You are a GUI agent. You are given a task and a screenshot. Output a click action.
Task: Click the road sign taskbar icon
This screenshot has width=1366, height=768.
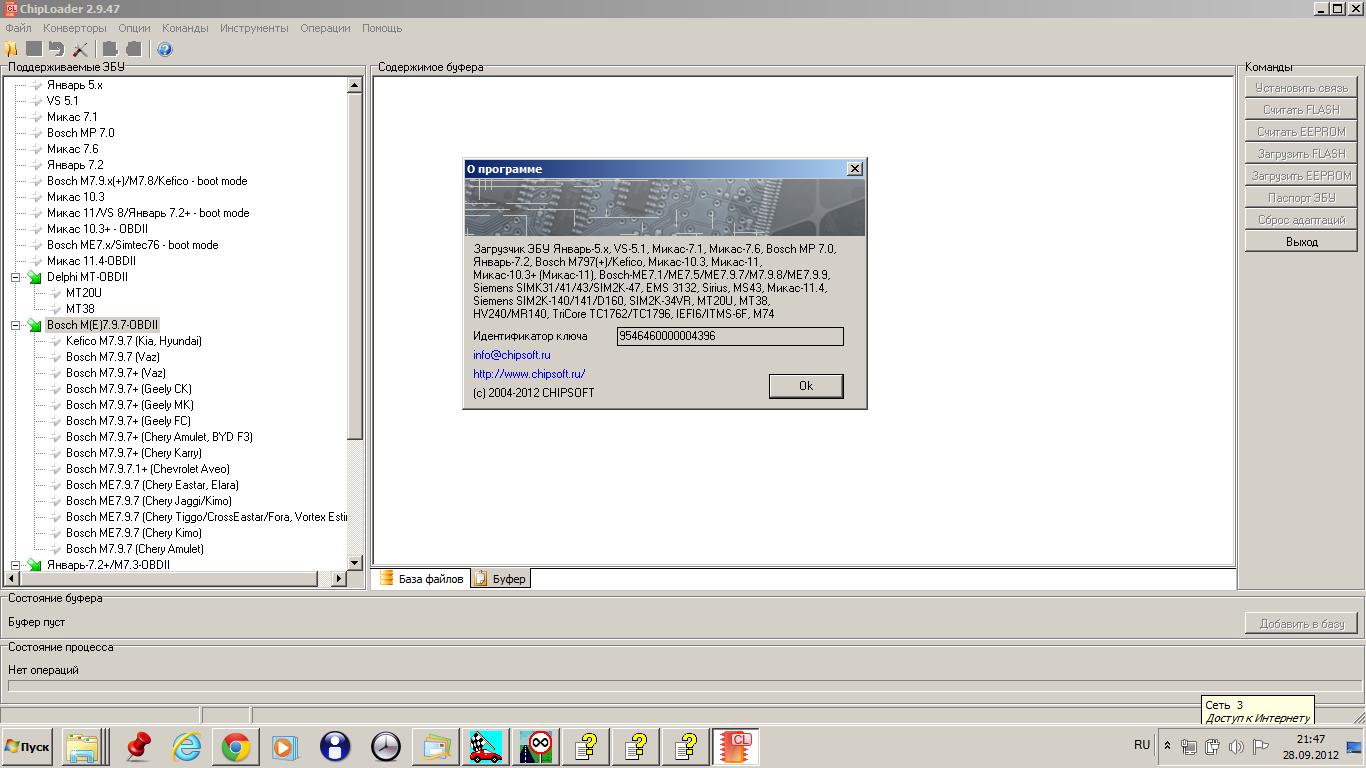coord(537,747)
